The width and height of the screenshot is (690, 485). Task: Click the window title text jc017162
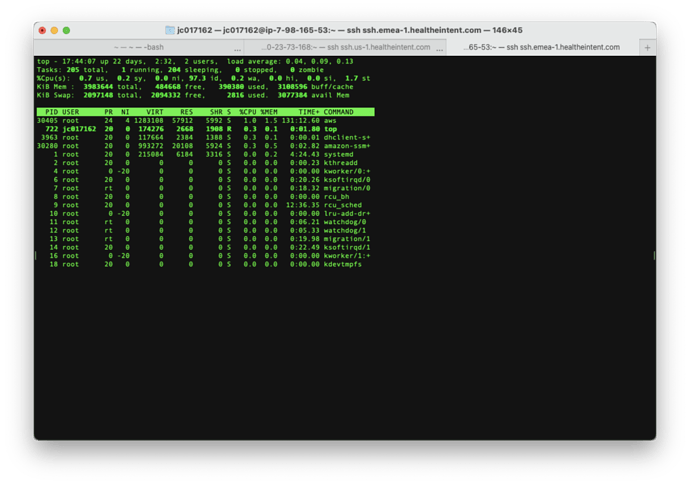[195, 30]
